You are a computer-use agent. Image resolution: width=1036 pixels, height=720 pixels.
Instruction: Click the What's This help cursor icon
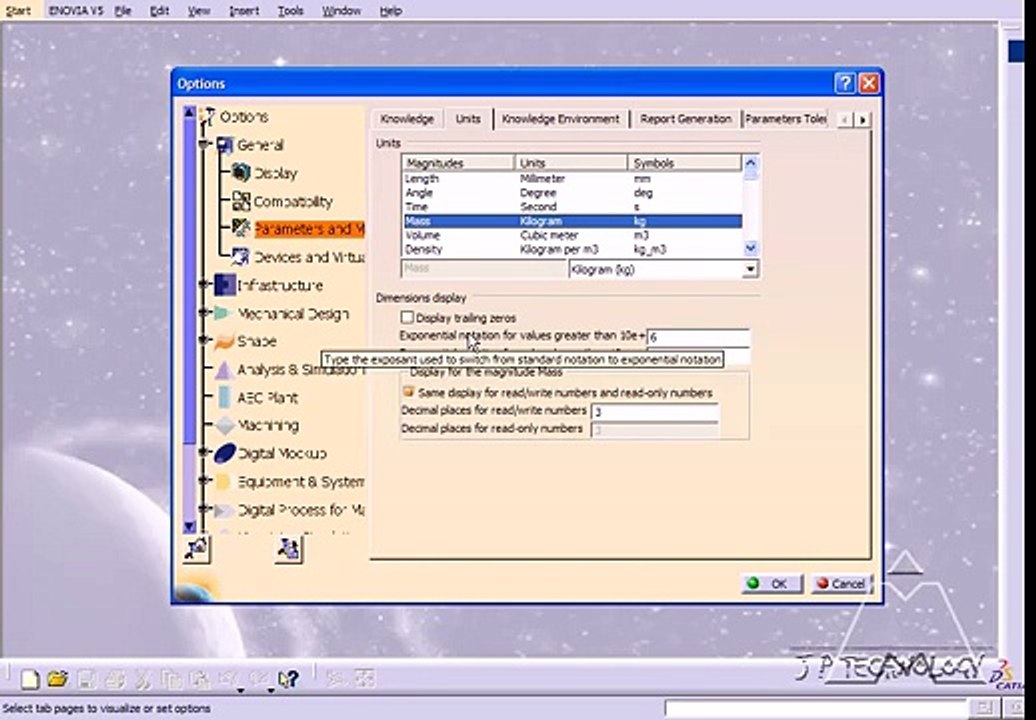(x=288, y=679)
